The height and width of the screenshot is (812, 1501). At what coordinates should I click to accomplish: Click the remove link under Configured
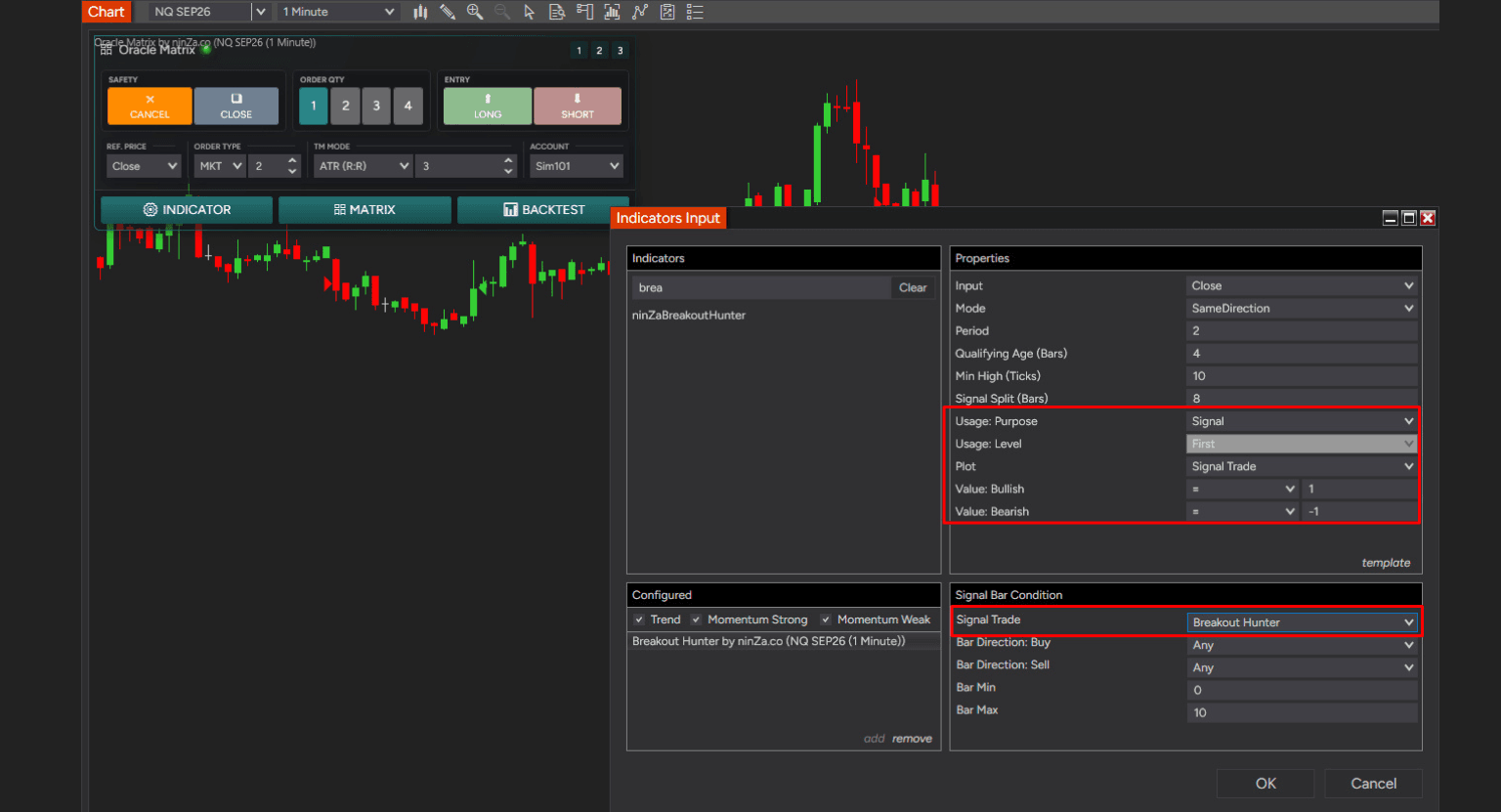(912, 739)
